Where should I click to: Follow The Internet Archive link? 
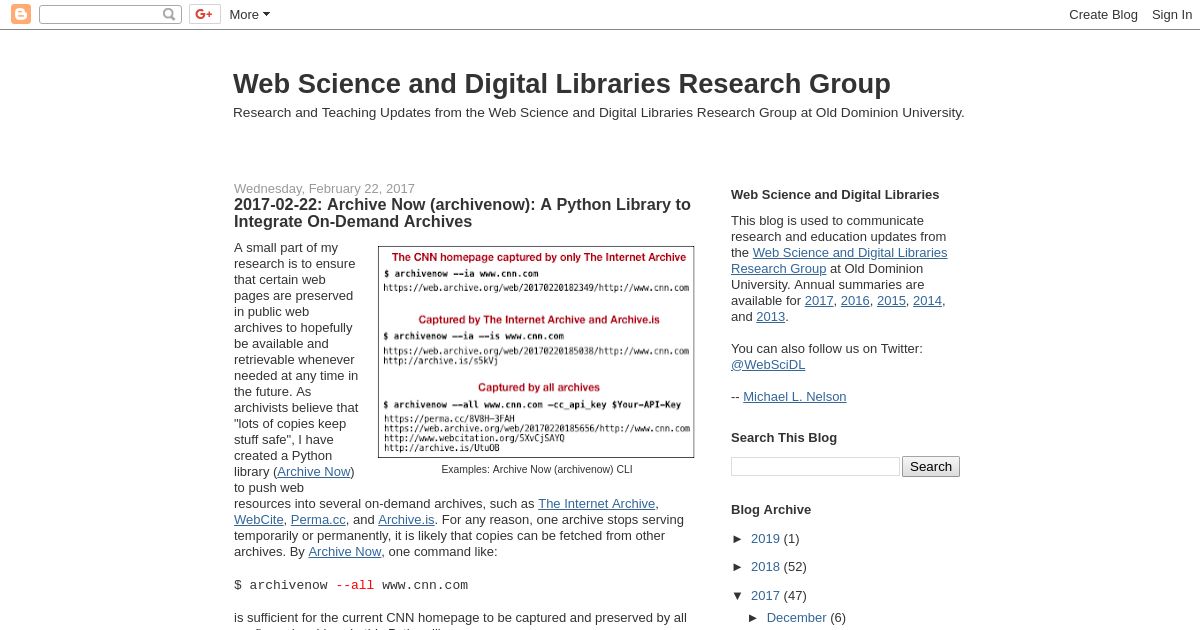(x=597, y=504)
